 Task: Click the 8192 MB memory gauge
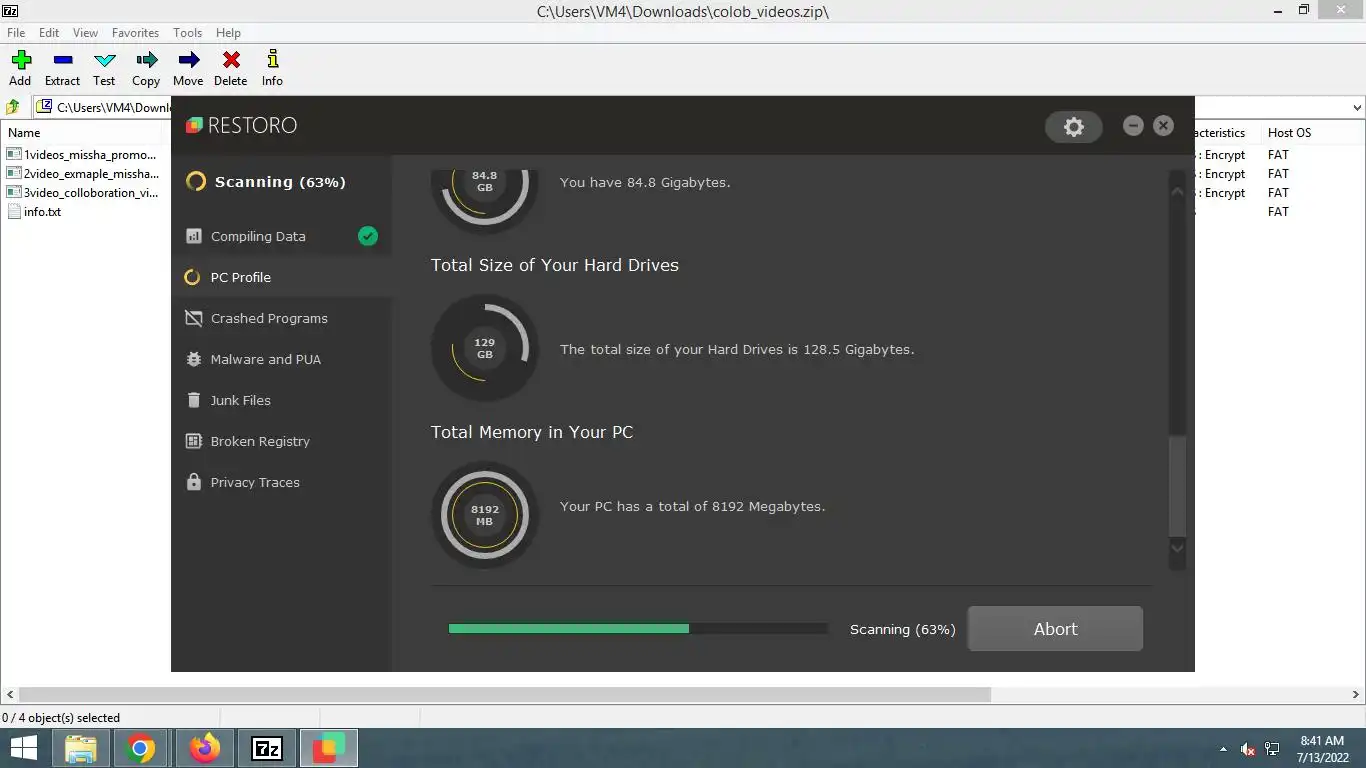485,515
